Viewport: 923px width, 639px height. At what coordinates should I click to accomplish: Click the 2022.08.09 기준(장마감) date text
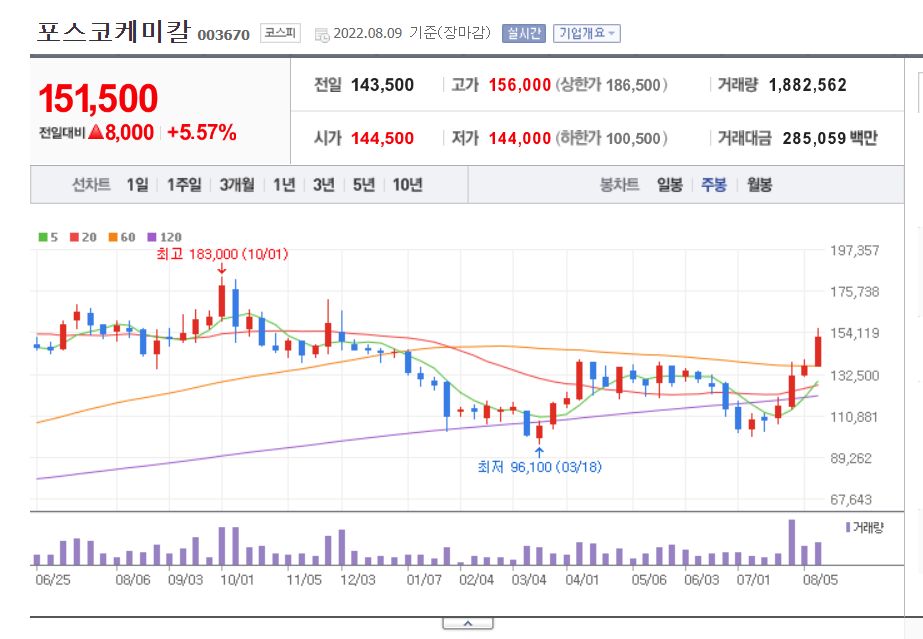click(412, 33)
